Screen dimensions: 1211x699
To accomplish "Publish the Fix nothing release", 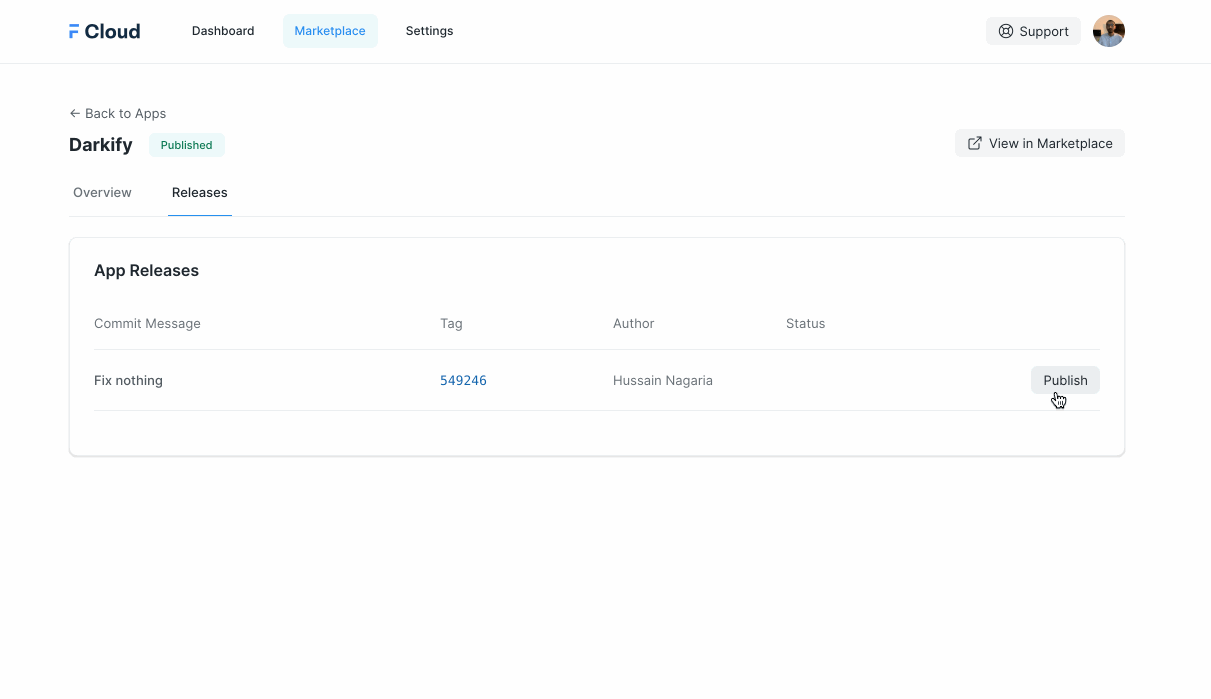I will click(x=1065, y=380).
